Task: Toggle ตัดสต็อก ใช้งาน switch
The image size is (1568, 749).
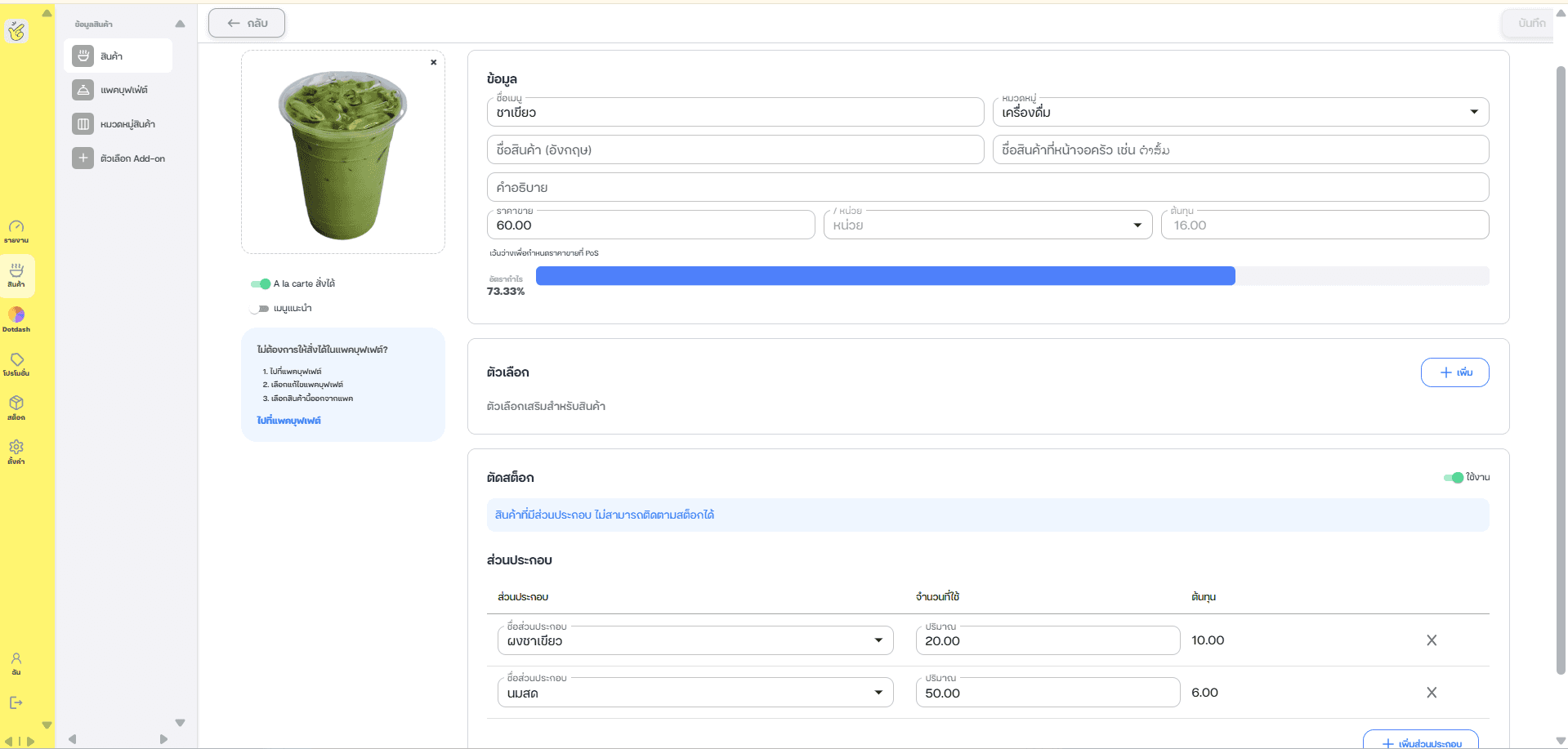Action: click(1453, 477)
